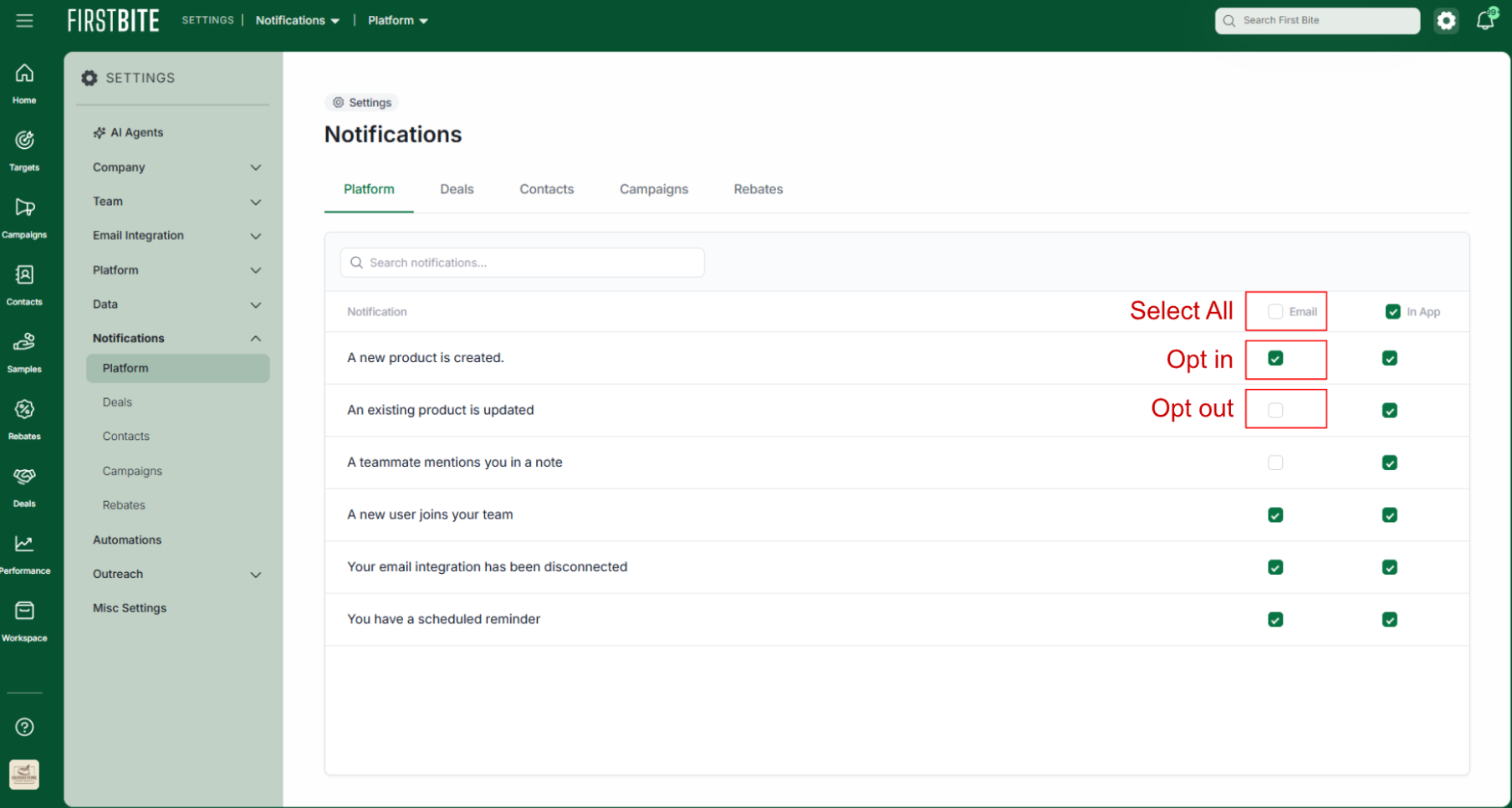Image resolution: width=1512 pixels, height=808 pixels.
Task: Click the Settings breadcrumb chip
Action: point(361,102)
